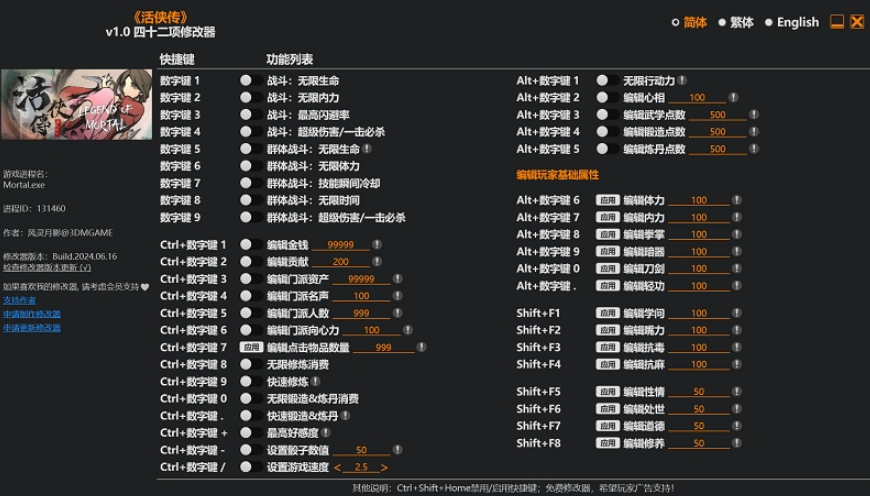This screenshot has height=496, width=870.
Task: Click the info icon next to 编辑金钱 value
Action: 377,245
